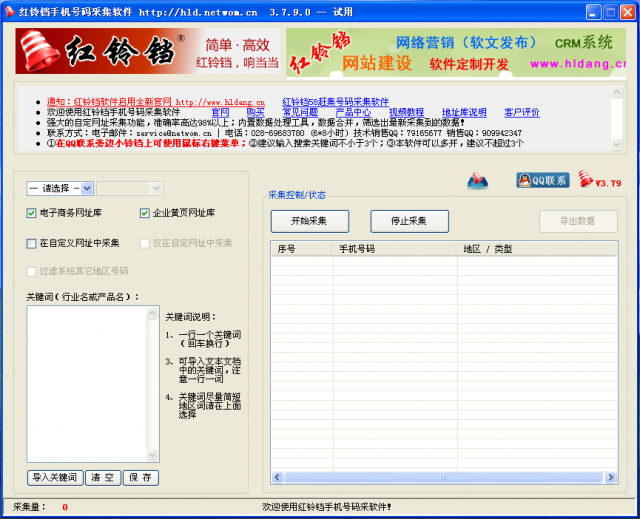Image resolution: width=640 pixels, height=519 pixels.
Task: Click the 红铃铛 logo banner on the left
Action: tap(148, 51)
